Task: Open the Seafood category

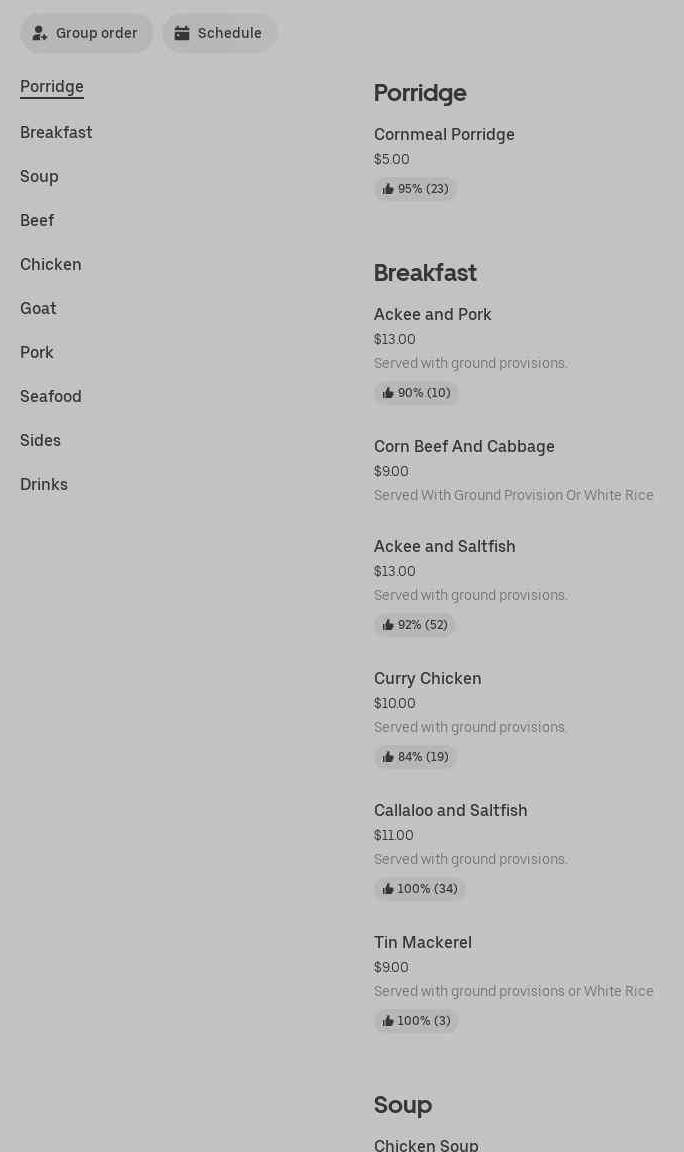Action: pyautogui.click(x=51, y=396)
